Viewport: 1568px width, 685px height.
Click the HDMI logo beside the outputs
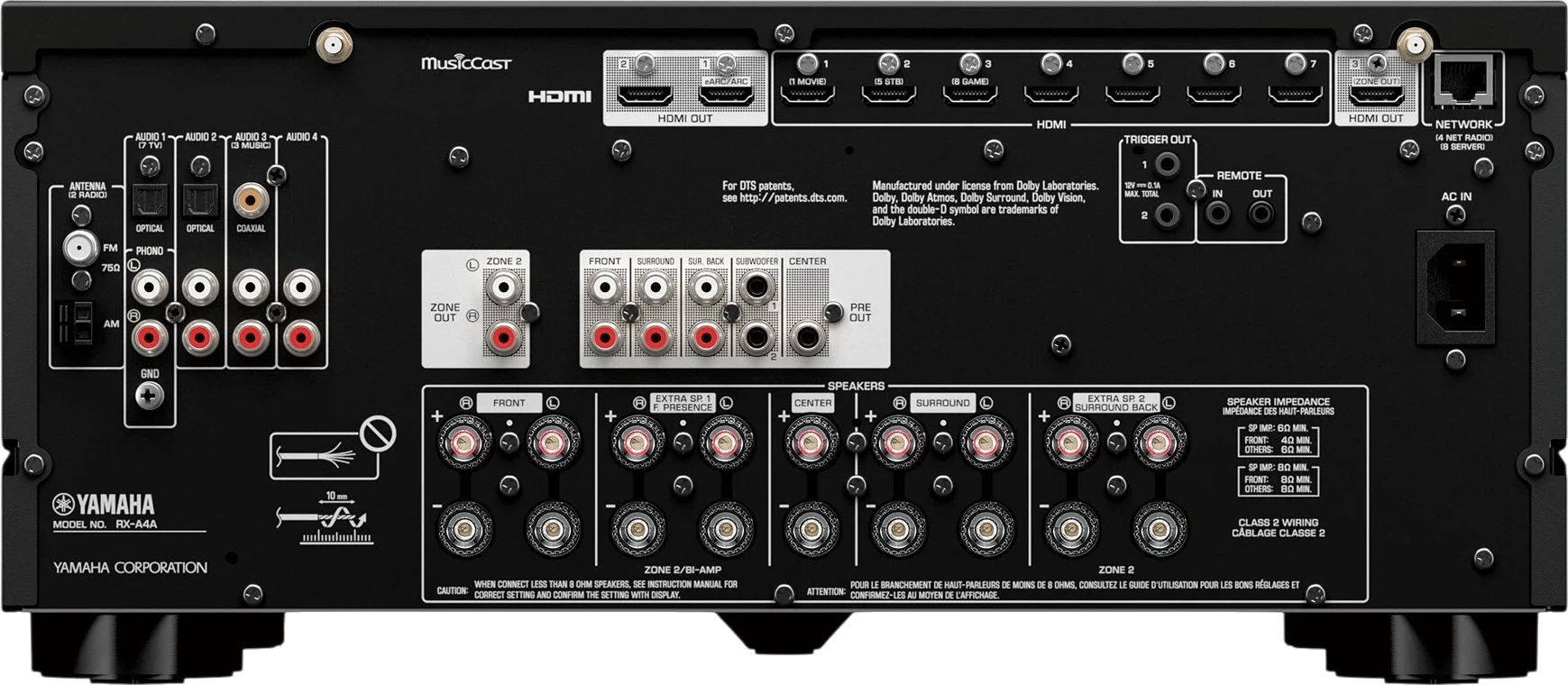pyautogui.click(x=559, y=96)
